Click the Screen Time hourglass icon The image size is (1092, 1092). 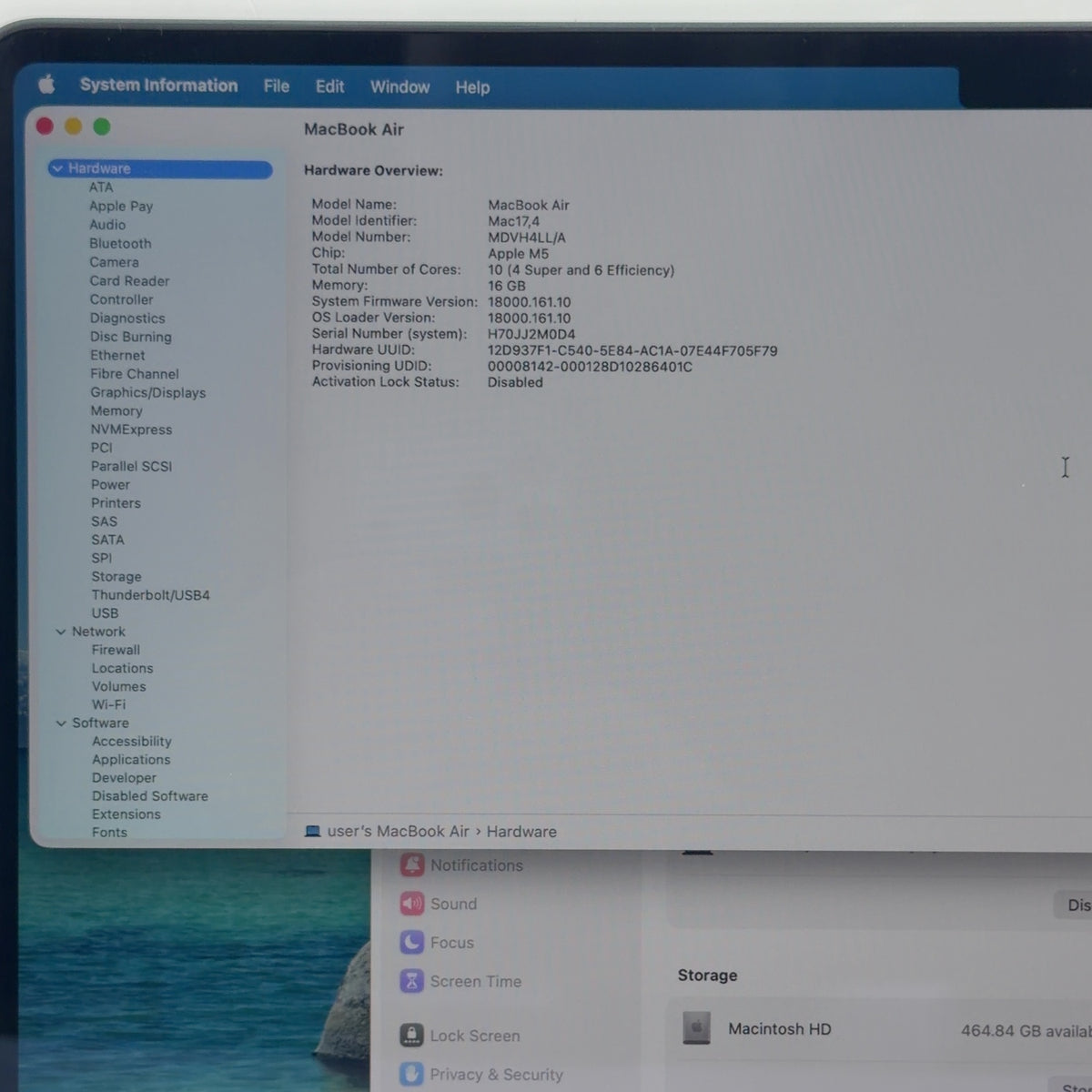[x=412, y=981]
